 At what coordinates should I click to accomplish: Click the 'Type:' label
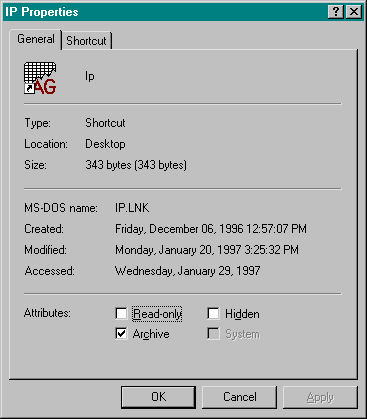[x=38, y=123]
